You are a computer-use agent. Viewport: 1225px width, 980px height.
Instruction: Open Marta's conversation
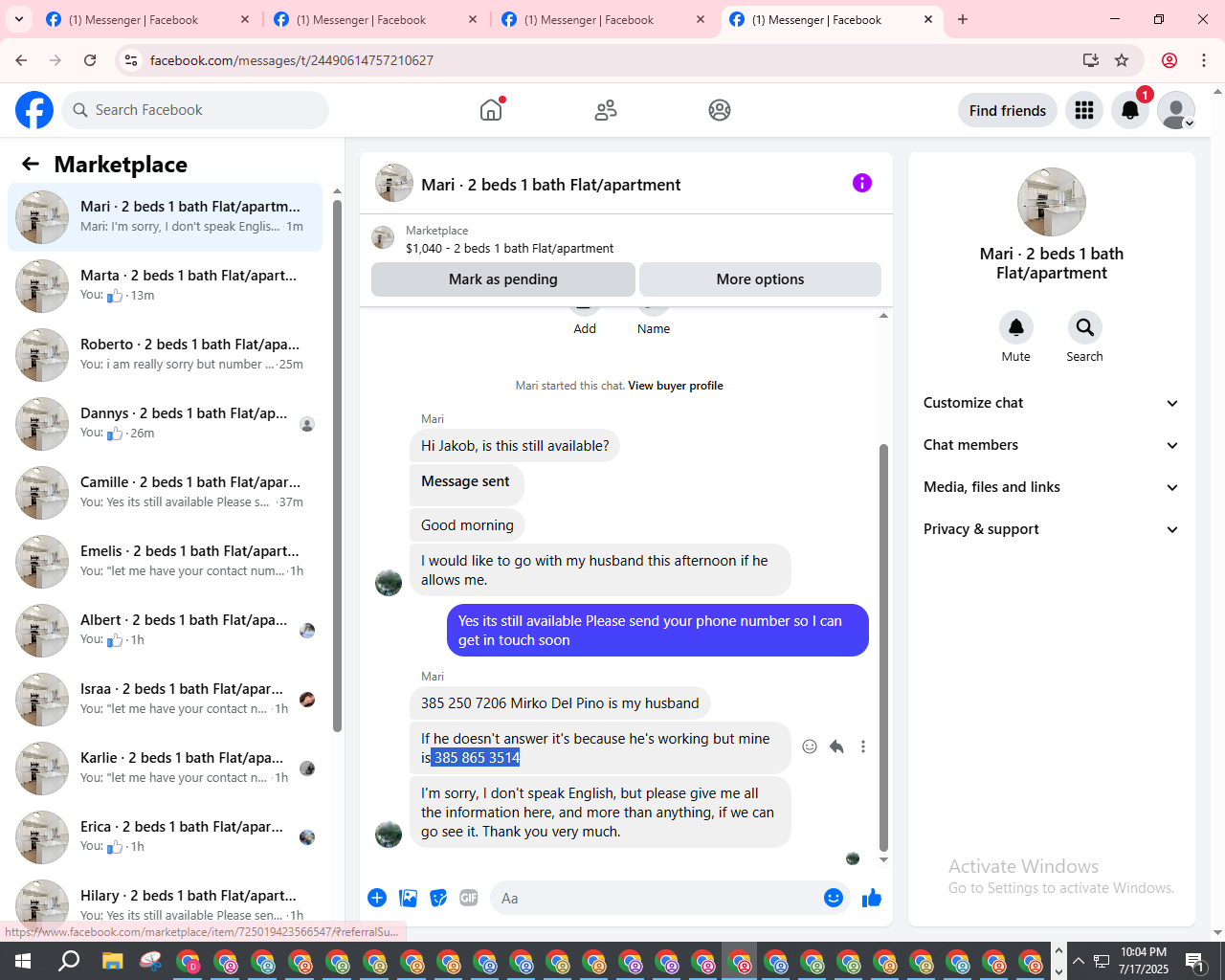coord(165,286)
